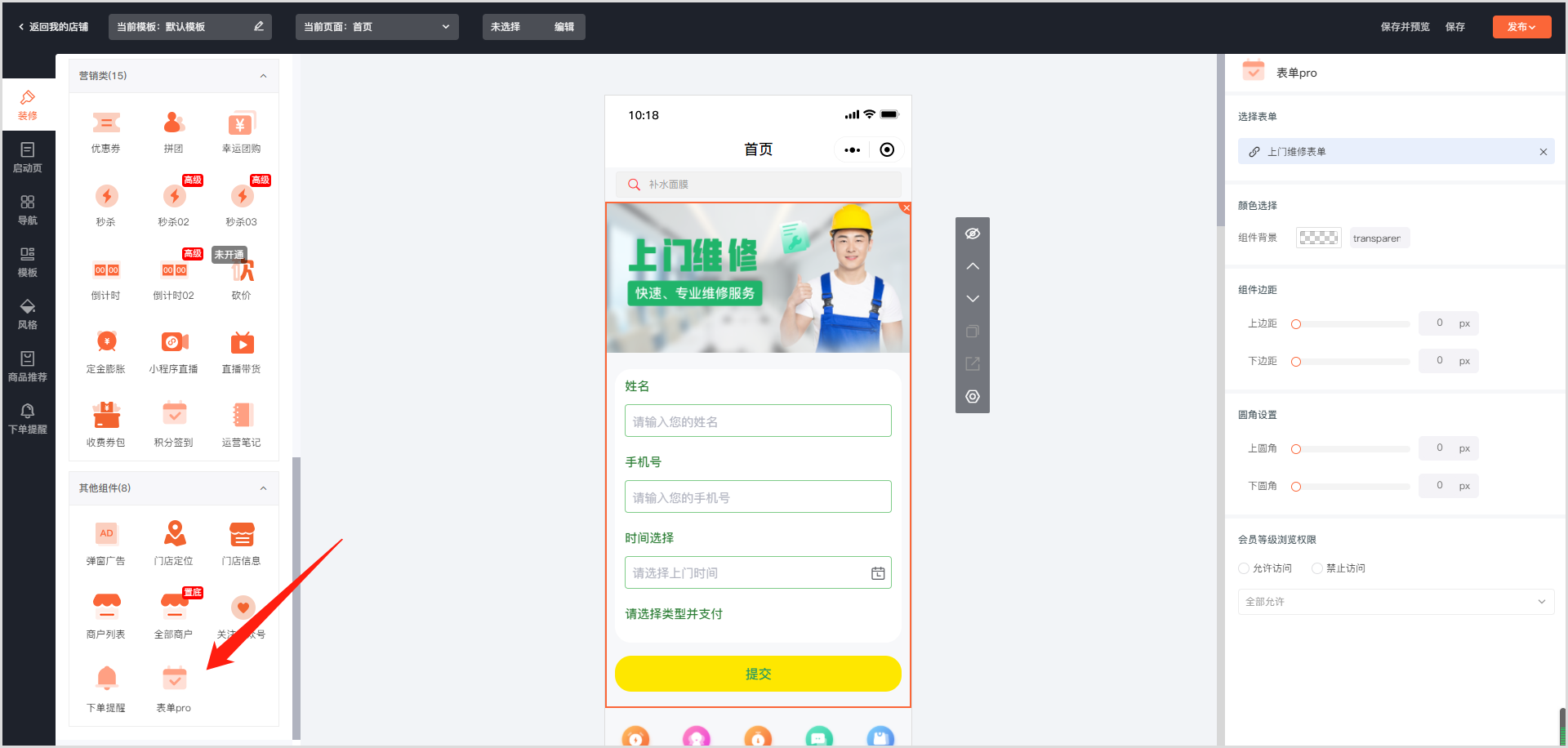Click the 表单pro form component icon

[x=174, y=679]
